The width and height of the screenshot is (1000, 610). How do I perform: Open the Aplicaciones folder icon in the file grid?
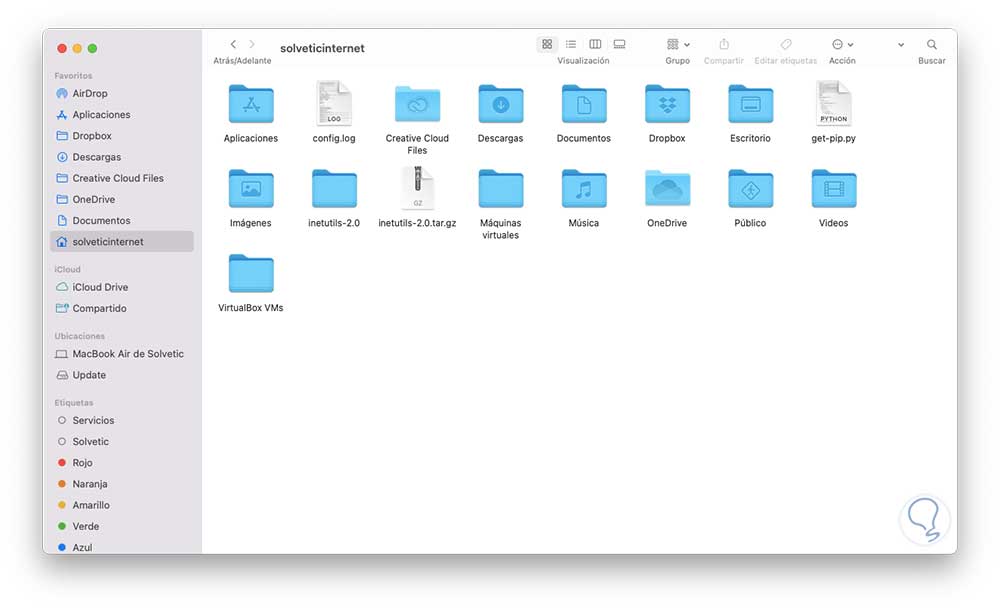click(251, 104)
